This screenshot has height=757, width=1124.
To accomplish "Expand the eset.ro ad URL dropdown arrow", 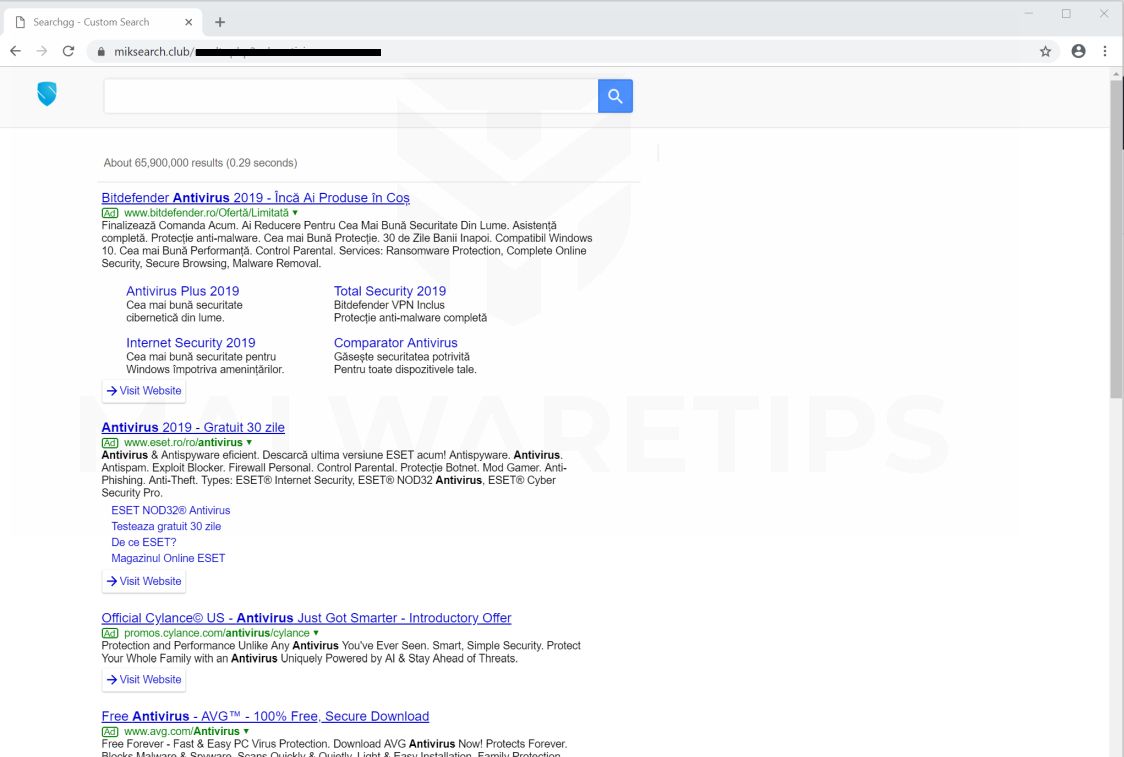I will pos(249,442).
